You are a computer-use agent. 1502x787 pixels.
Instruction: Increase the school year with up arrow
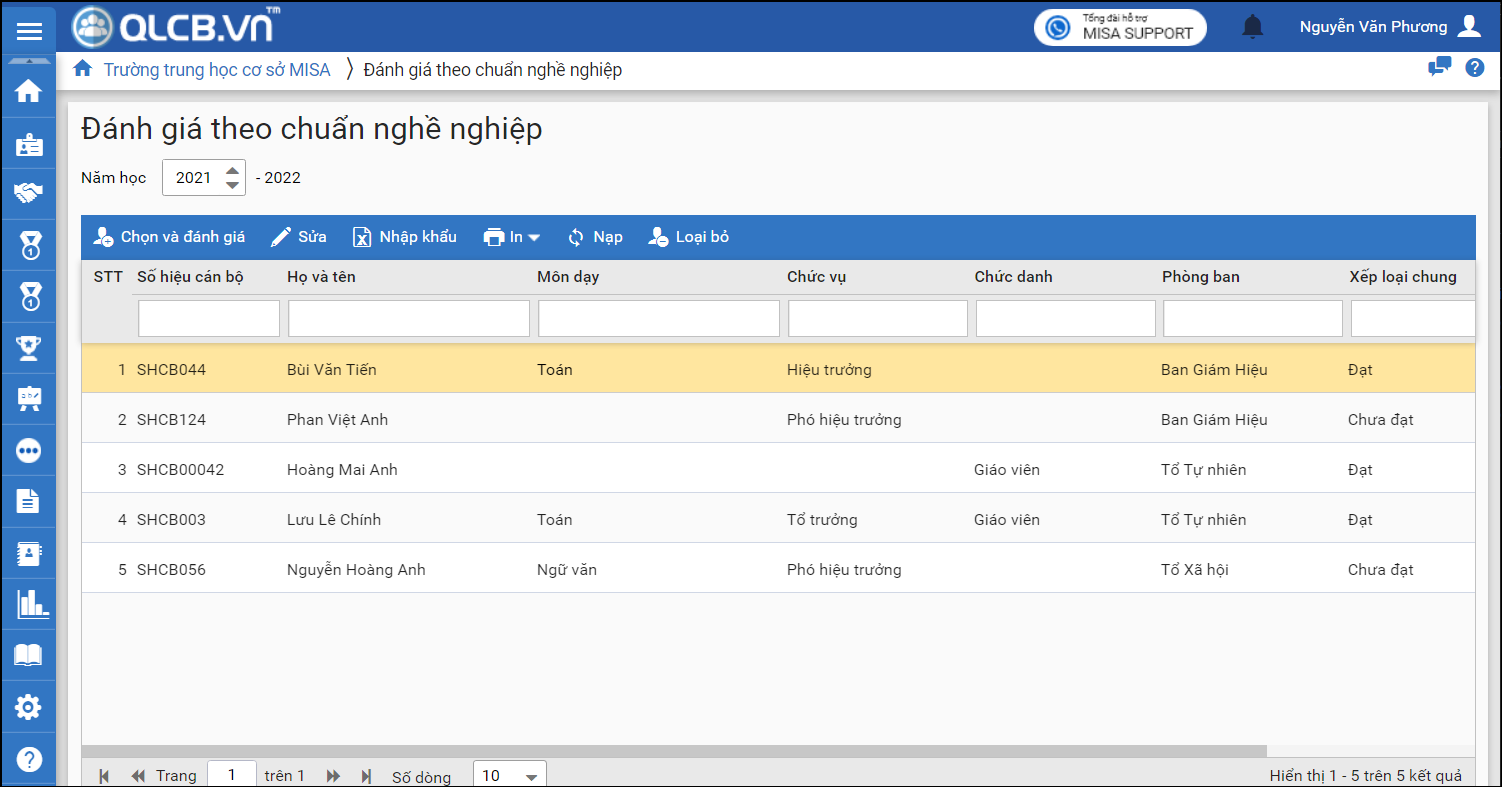click(x=232, y=170)
